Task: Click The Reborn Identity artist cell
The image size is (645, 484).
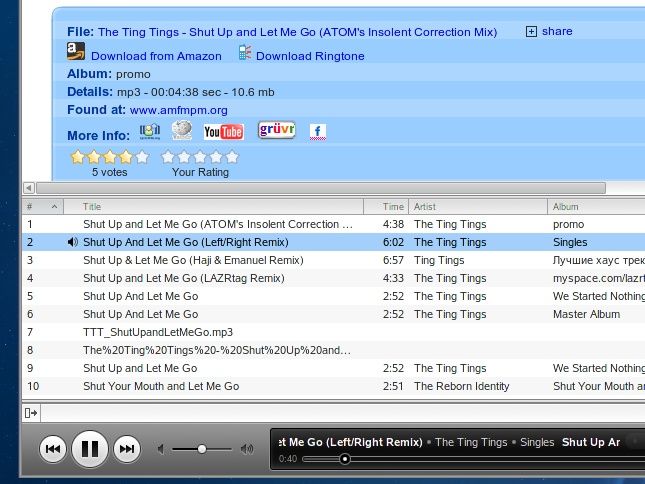Action: point(462,387)
